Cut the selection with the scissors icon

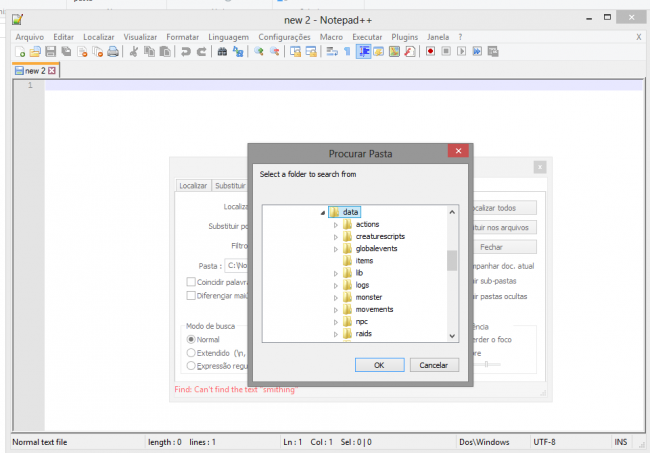click(x=133, y=51)
